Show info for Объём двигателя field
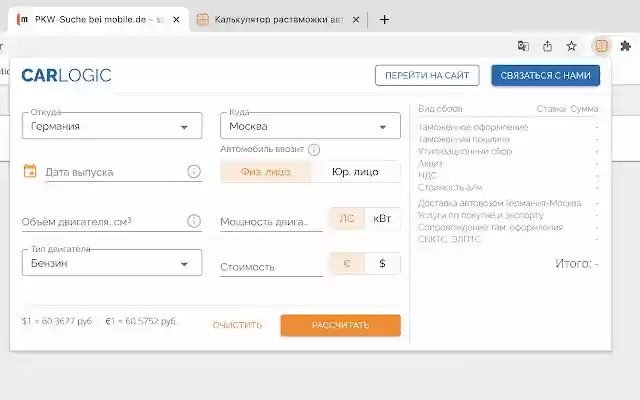640x400 pixels. coord(194,221)
